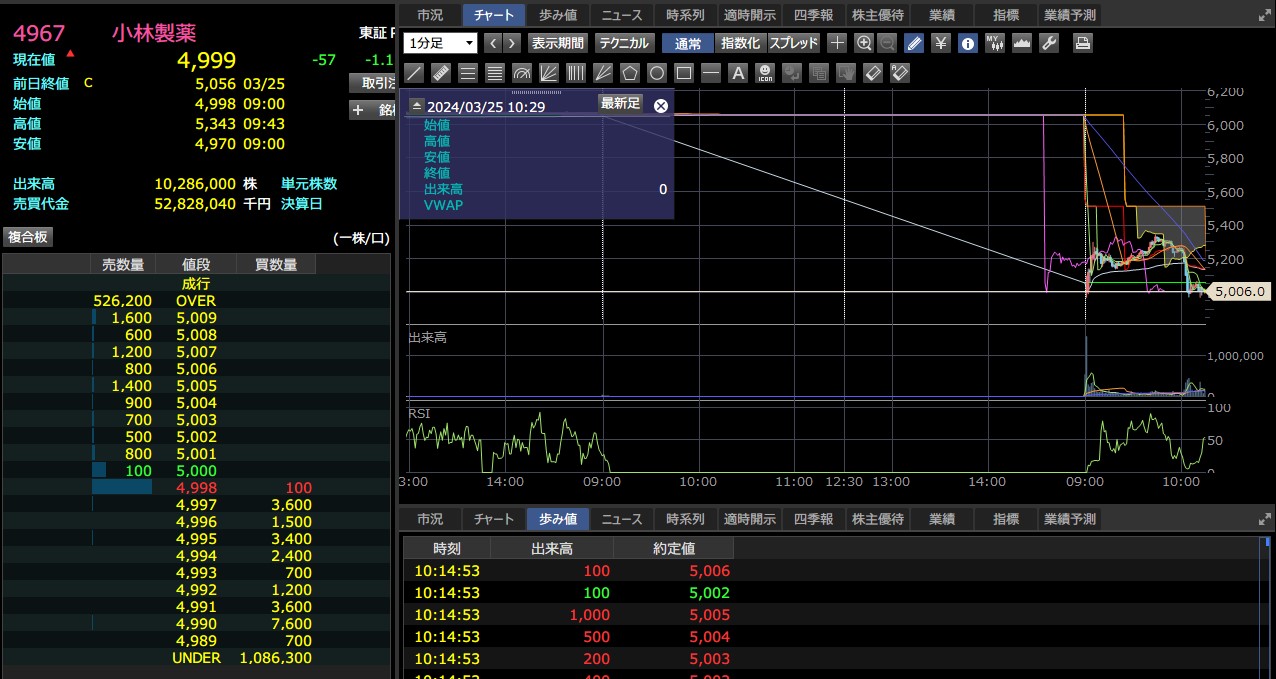Open the ニュース tab in upper panel
This screenshot has width=1276, height=679.
[x=622, y=15]
